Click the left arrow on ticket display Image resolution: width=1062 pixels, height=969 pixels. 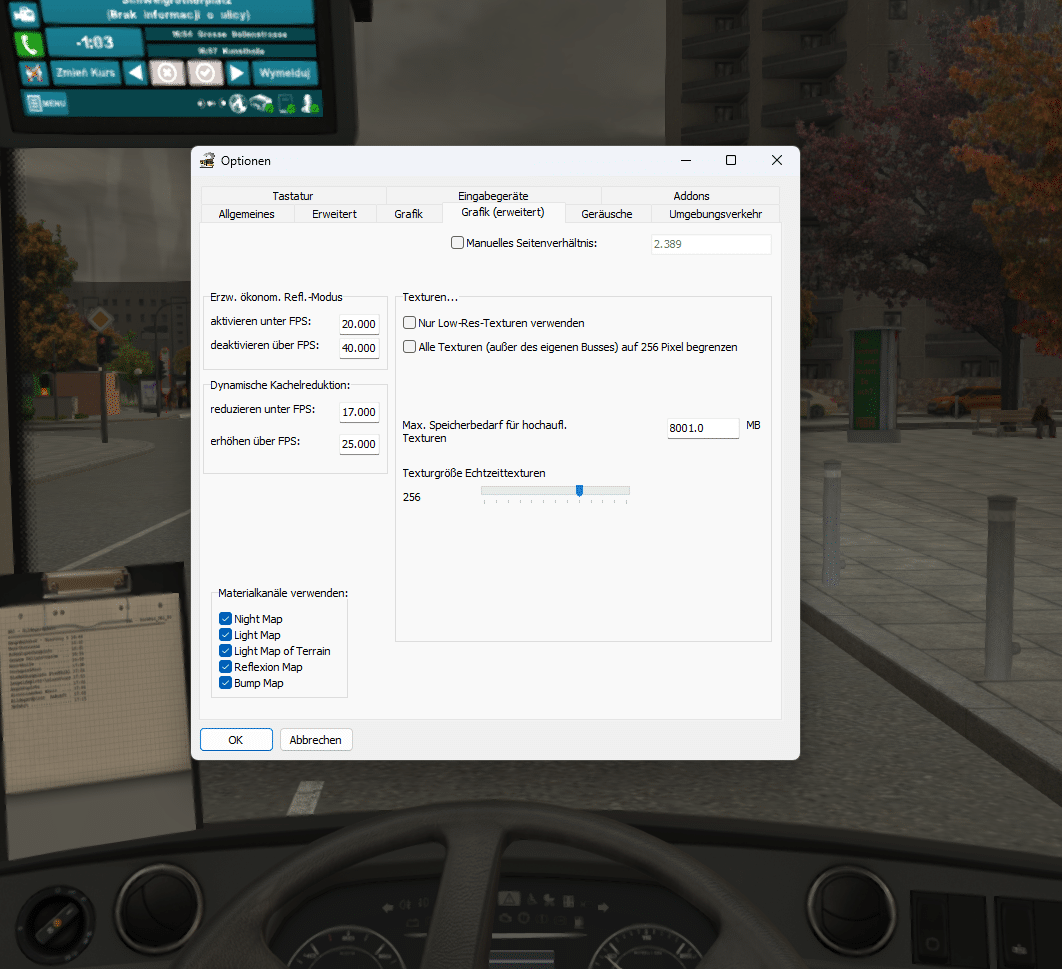click(x=137, y=73)
